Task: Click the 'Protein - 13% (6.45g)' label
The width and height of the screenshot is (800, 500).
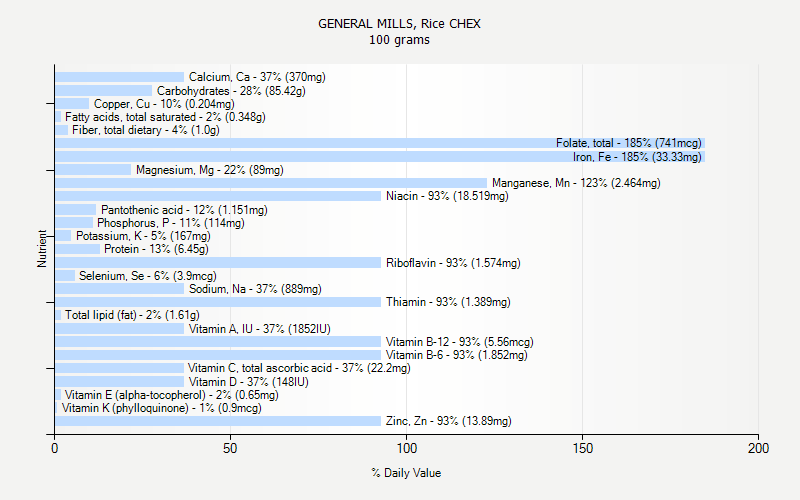Action: pos(156,249)
